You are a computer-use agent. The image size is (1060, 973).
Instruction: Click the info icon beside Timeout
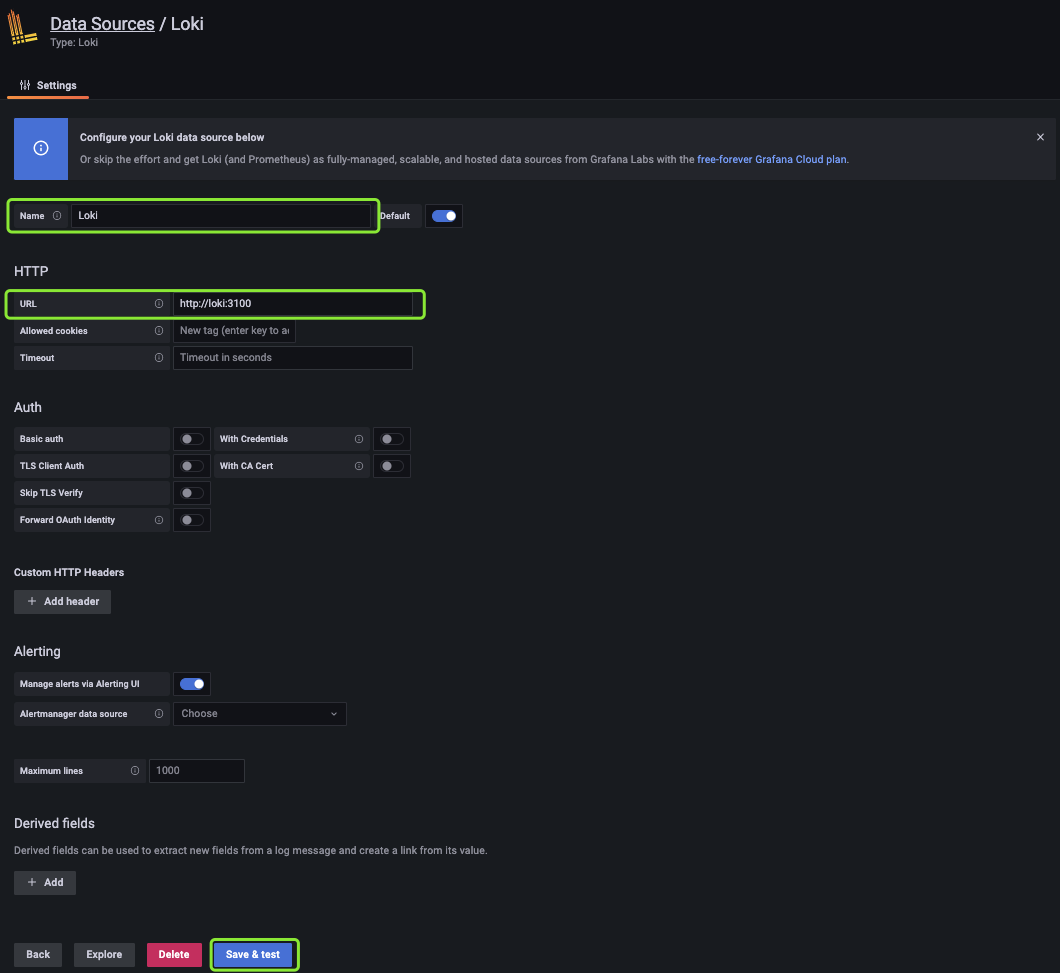159,358
